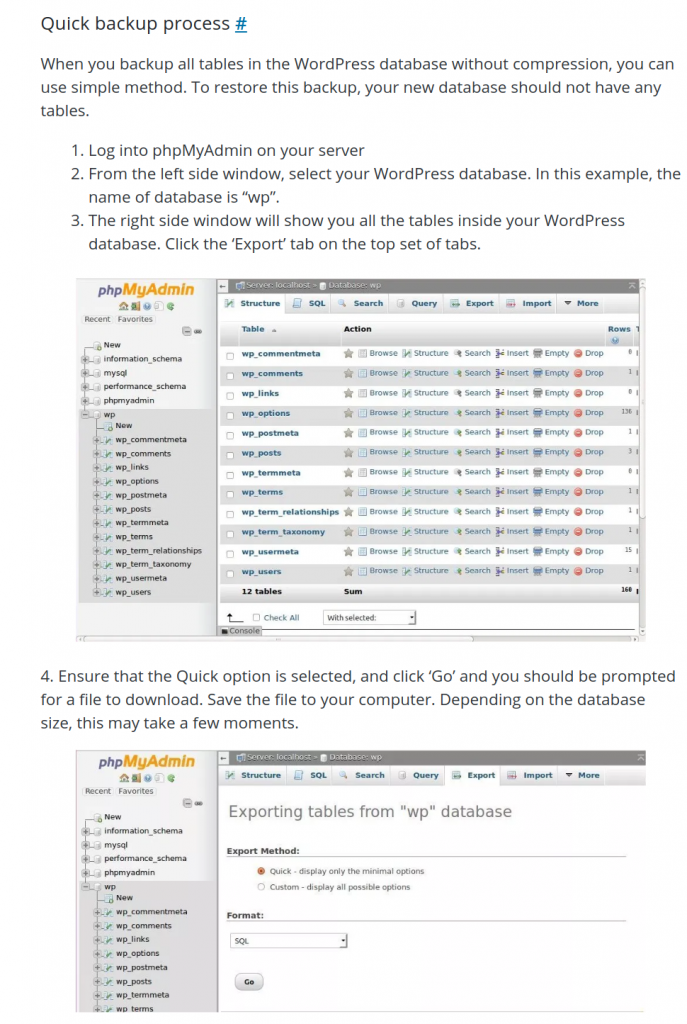This screenshot has height=1024, width=687.
Task: Select the Custom export method radio button
Action: [x=261, y=887]
